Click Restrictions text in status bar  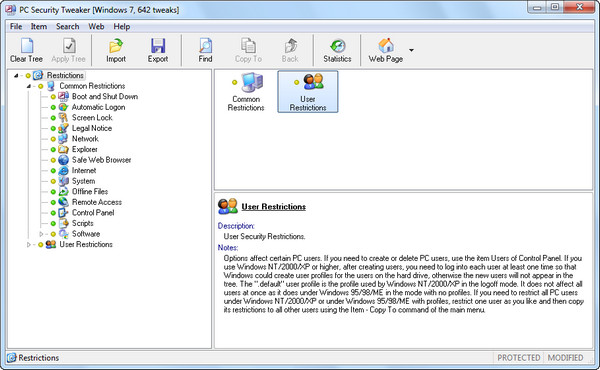39,358
